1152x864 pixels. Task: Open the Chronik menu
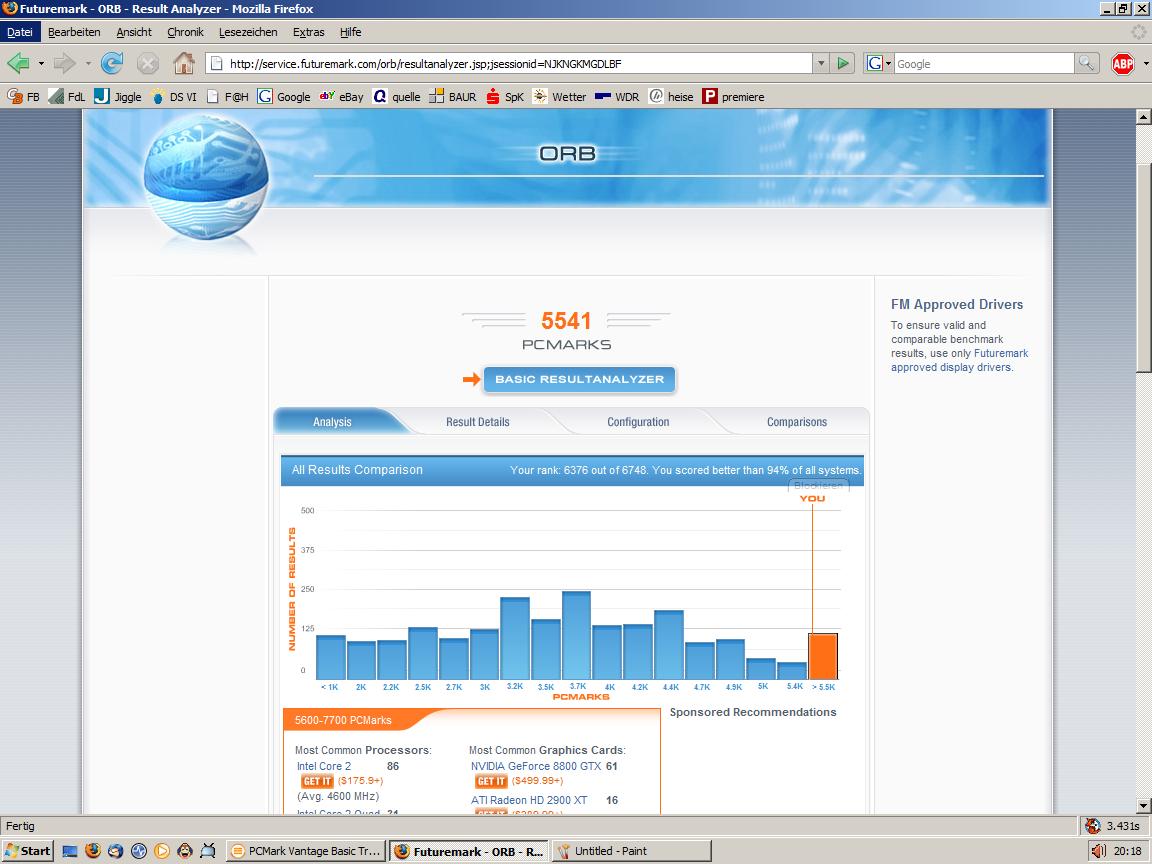point(185,32)
